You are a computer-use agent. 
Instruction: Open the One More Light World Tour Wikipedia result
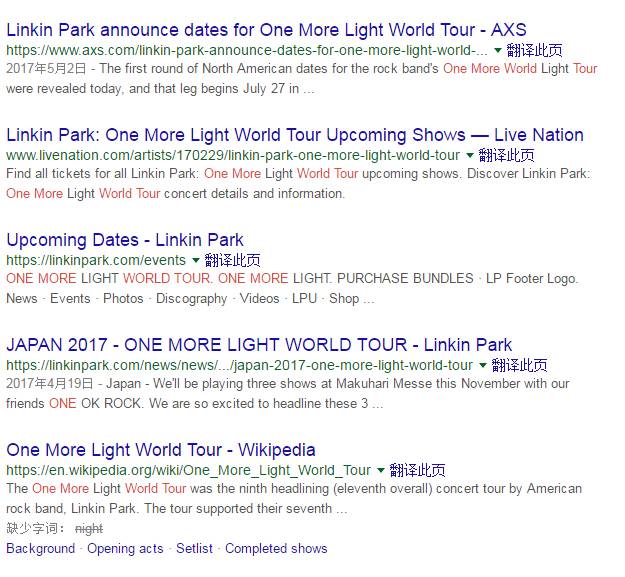point(161,450)
